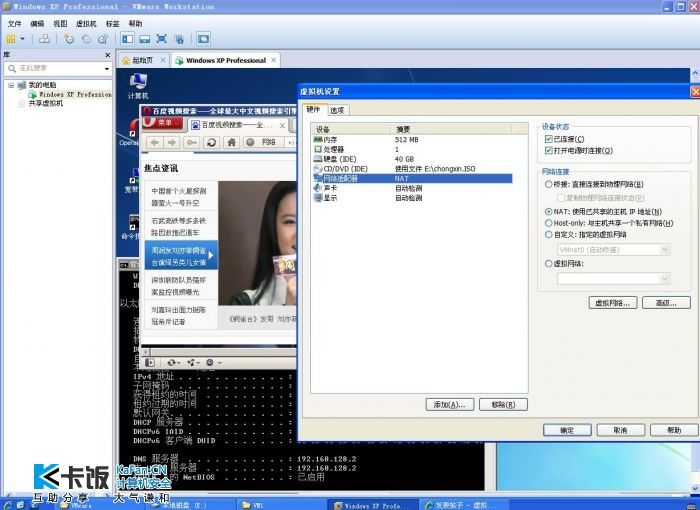Click Opera Link sync status icon
The height and width of the screenshot is (510, 700).
pyautogui.click(x=173, y=363)
